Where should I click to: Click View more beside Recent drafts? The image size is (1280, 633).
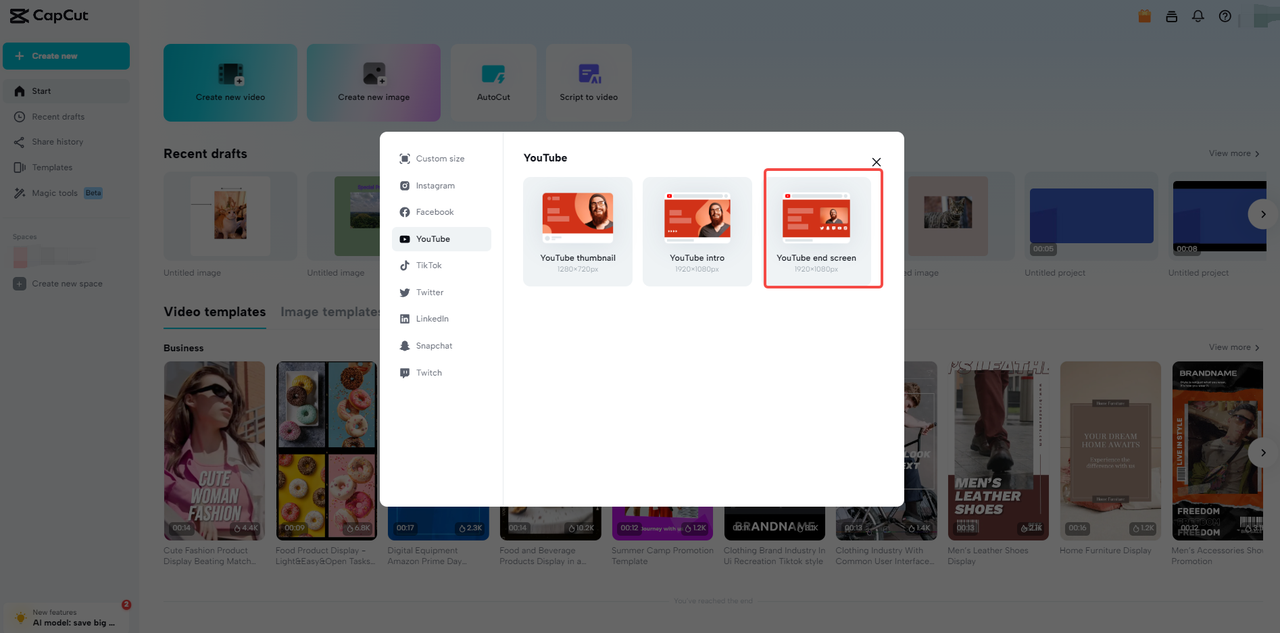[1234, 154]
